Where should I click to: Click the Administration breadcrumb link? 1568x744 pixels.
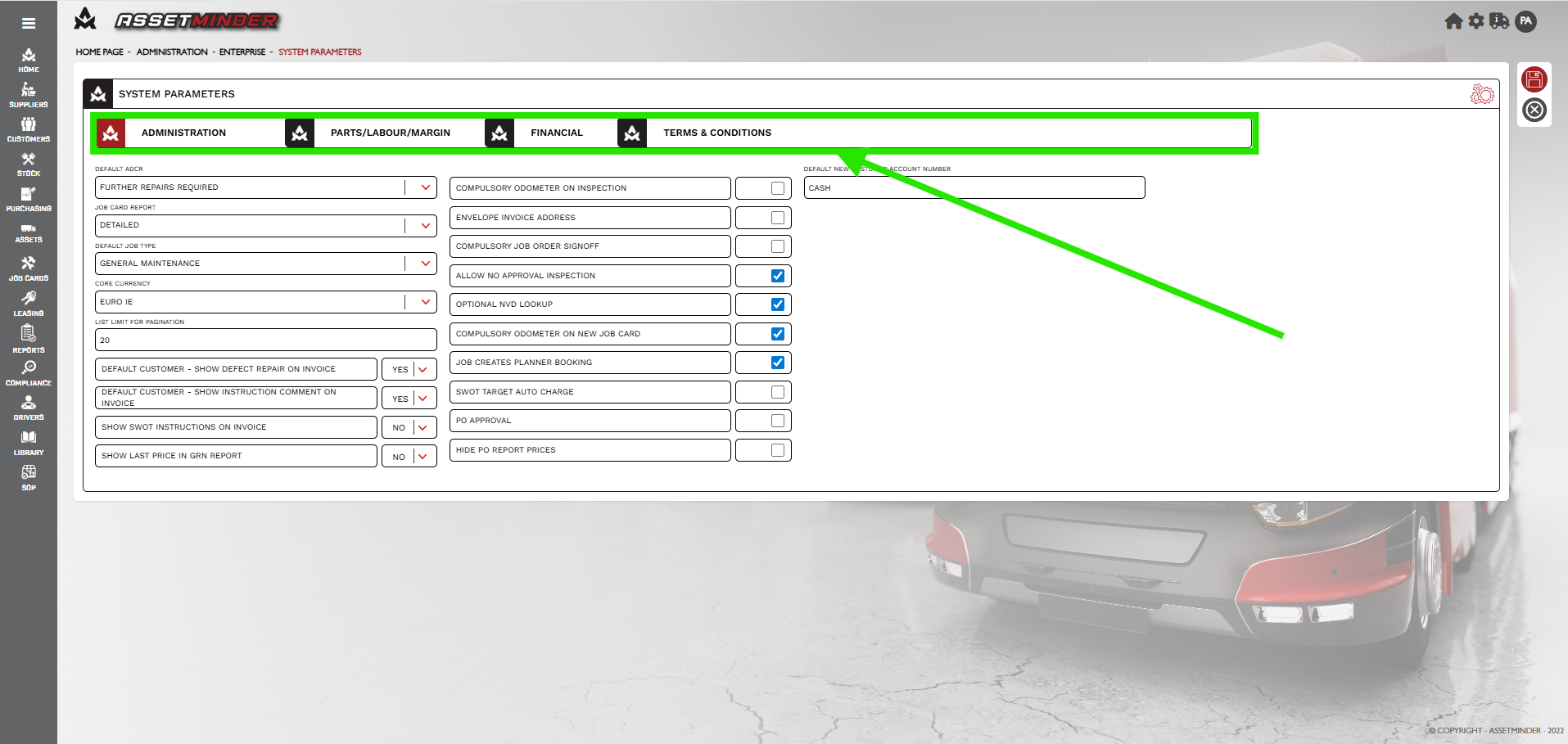(x=172, y=52)
